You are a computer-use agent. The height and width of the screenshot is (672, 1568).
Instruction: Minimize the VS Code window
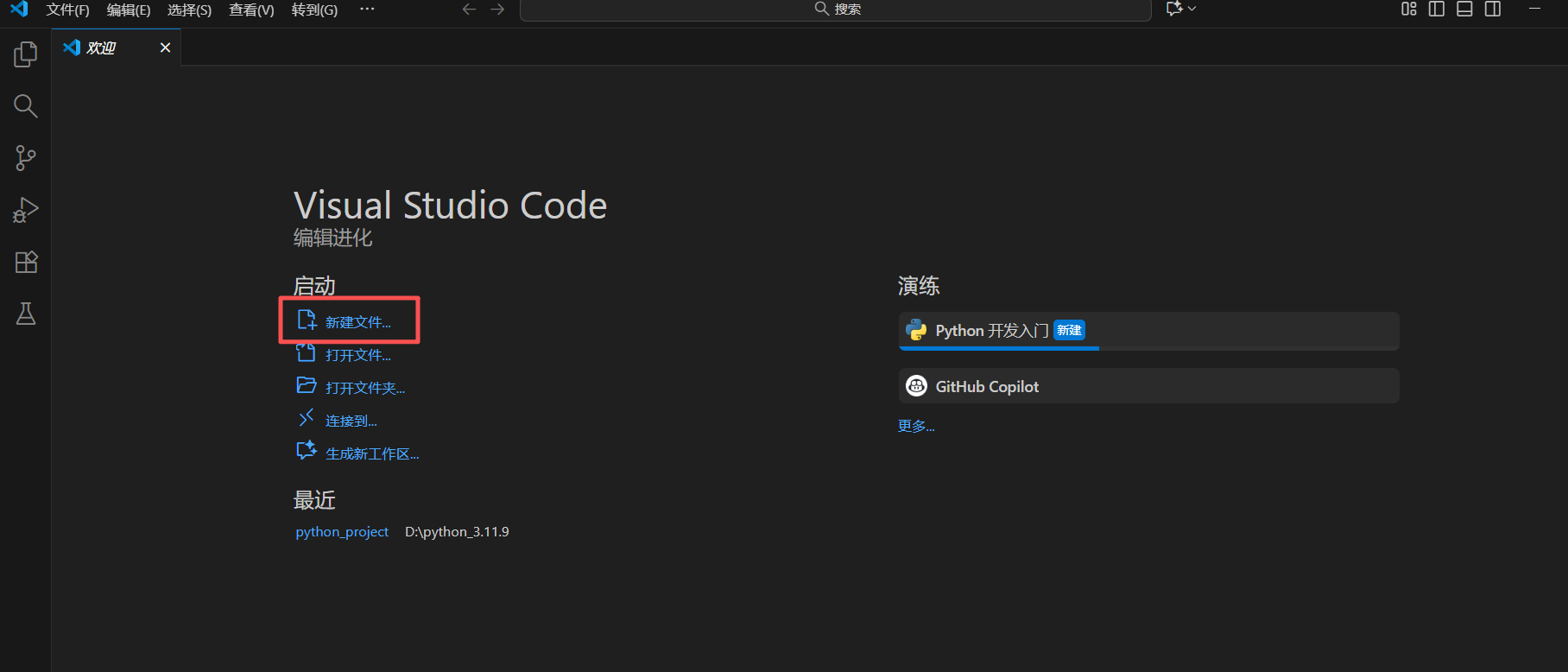click(x=1534, y=9)
